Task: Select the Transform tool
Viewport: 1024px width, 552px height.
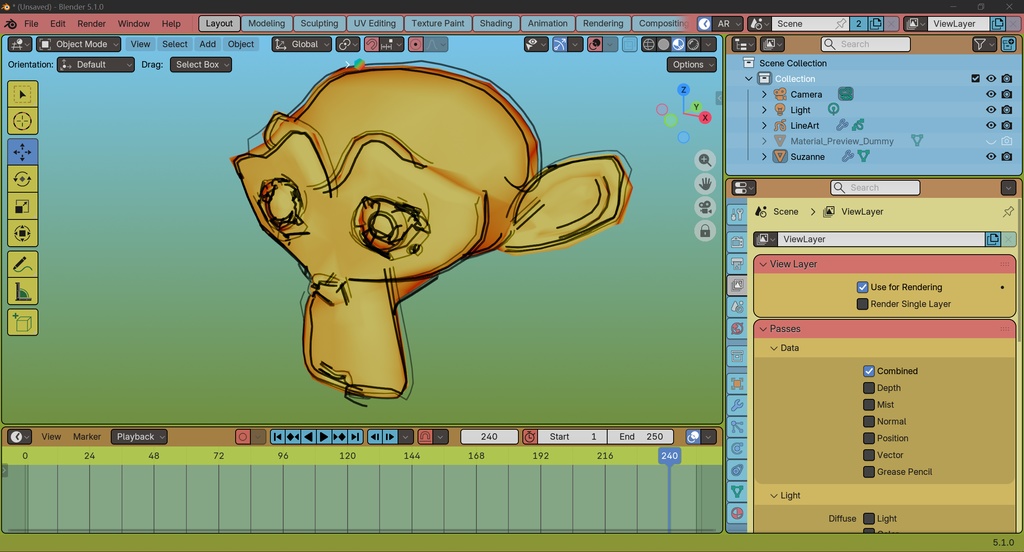Action: click(x=22, y=233)
